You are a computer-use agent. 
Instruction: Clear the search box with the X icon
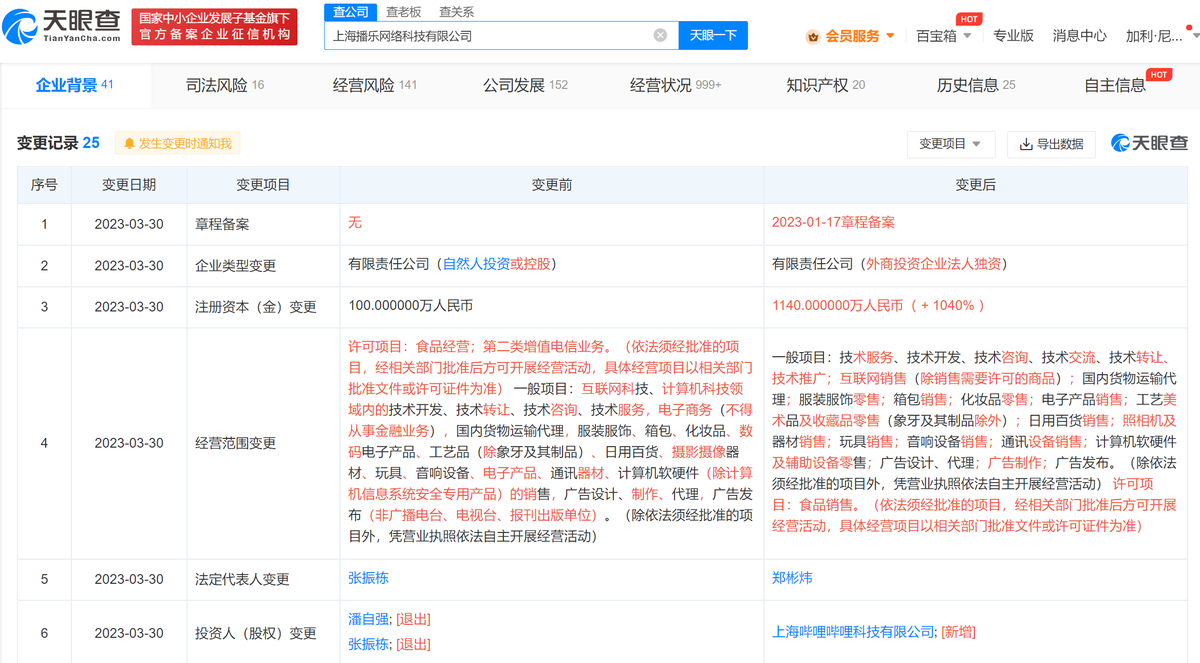pyautogui.click(x=660, y=35)
